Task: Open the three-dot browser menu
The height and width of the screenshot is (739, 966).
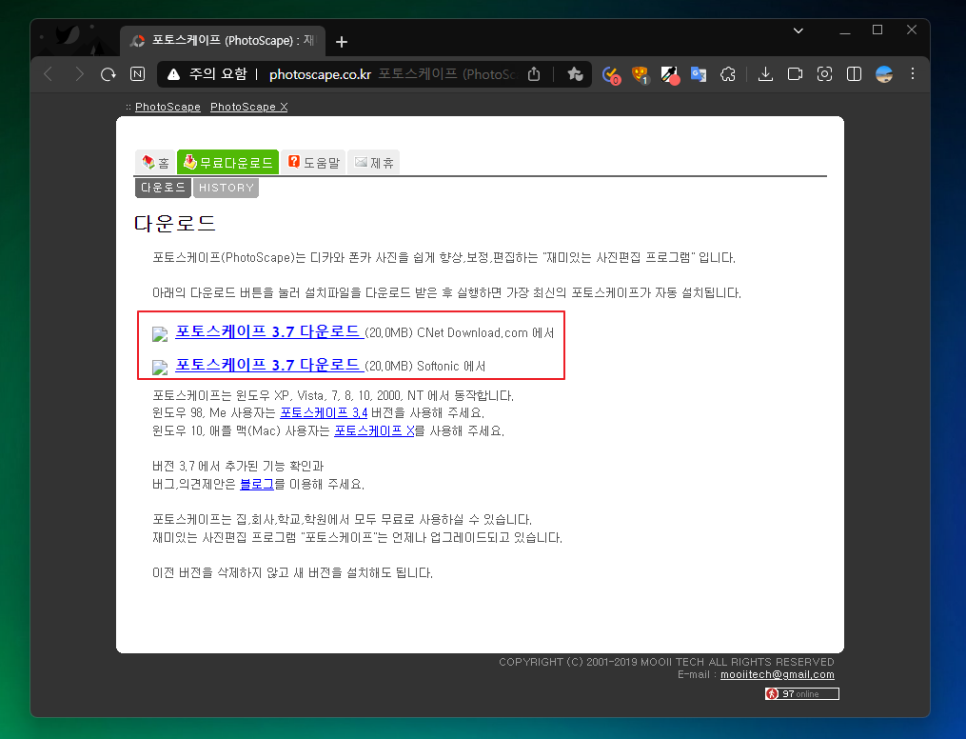Action: click(912, 74)
